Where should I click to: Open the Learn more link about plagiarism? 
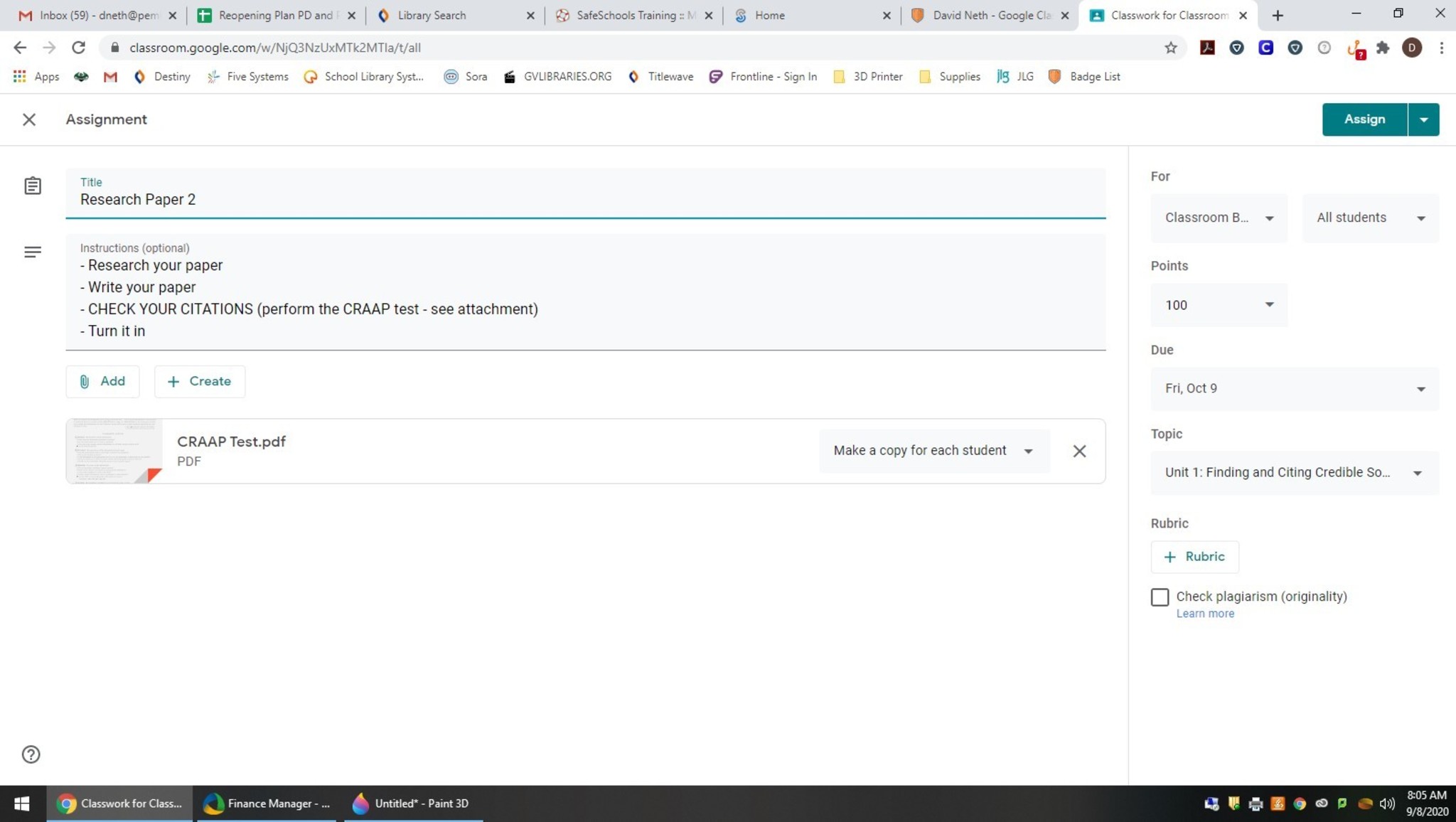[x=1204, y=614]
